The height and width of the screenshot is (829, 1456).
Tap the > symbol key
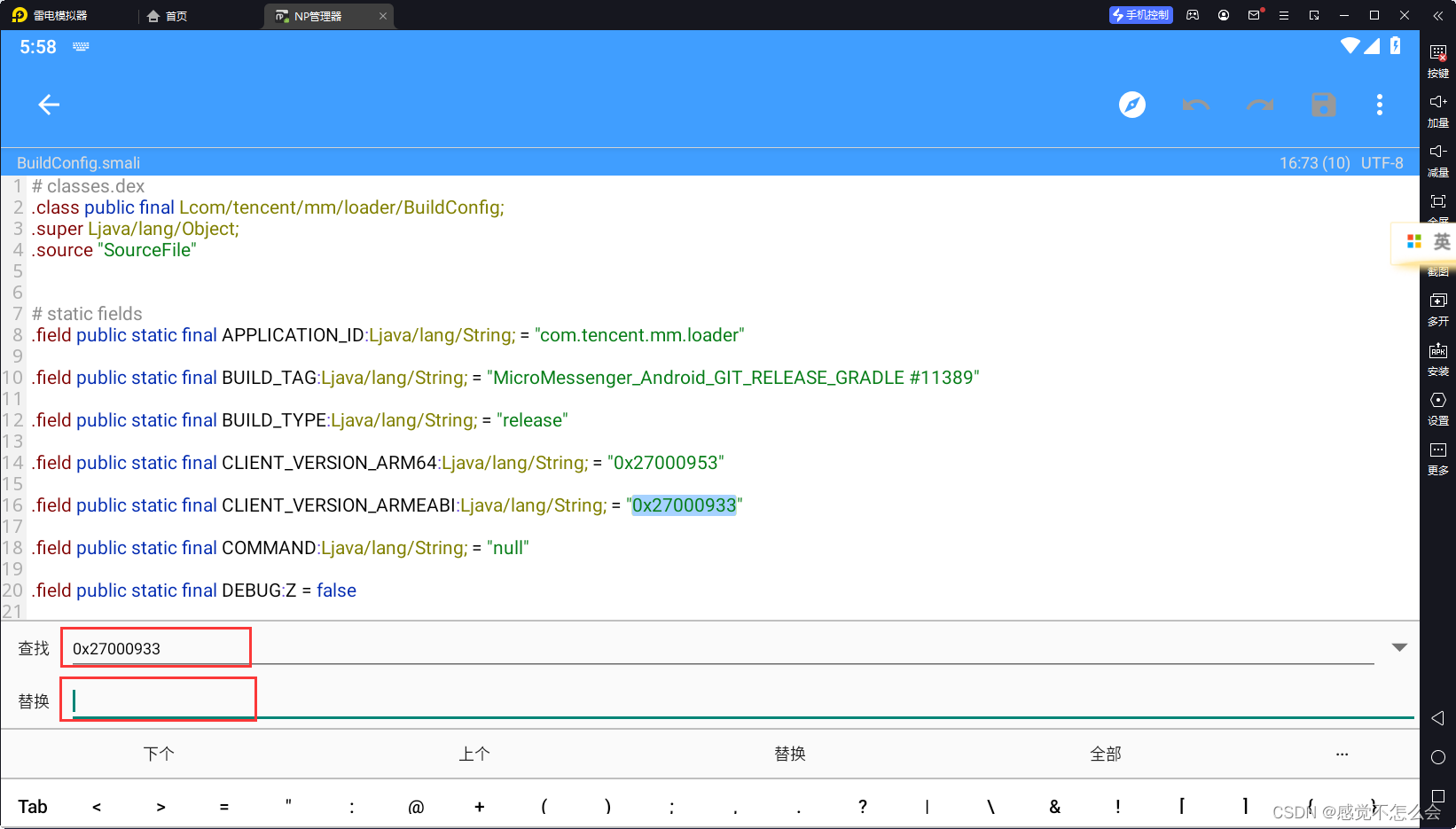click(160, 806)
